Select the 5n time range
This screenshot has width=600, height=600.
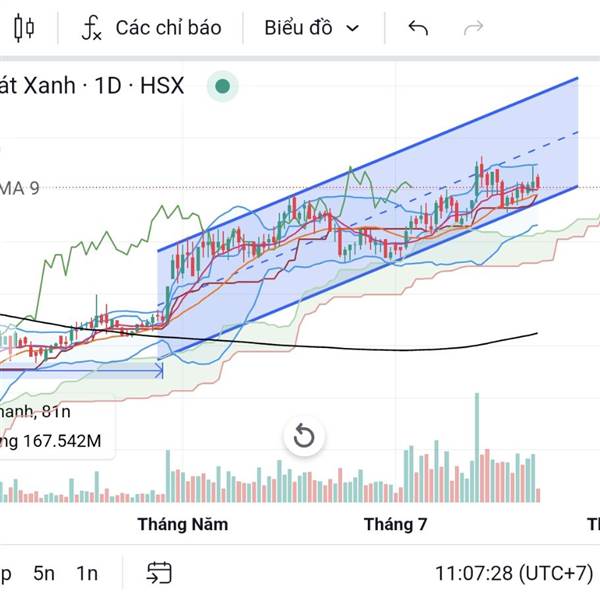pos(44,573)
